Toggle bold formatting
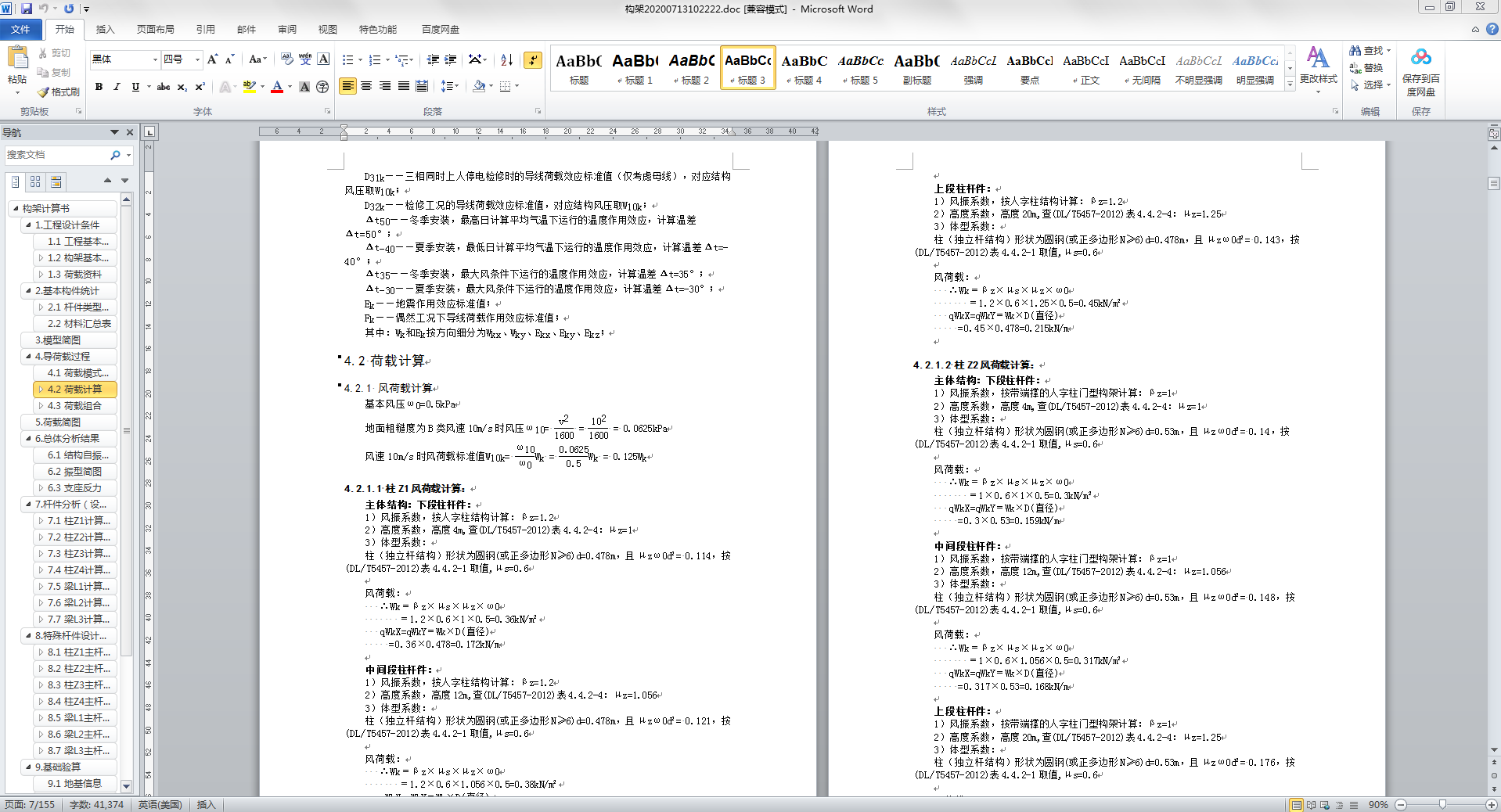 (x=99, y=87)
